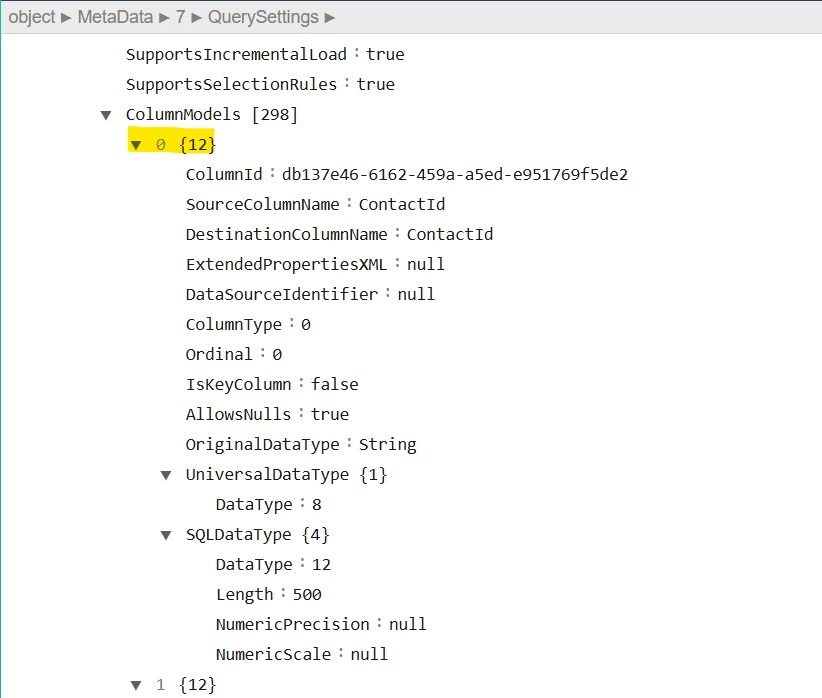Viewport: 822px width, 698px height.
Task: Select UniversalDataType key label
Action: pyautogui.click(x=267, y=475)
